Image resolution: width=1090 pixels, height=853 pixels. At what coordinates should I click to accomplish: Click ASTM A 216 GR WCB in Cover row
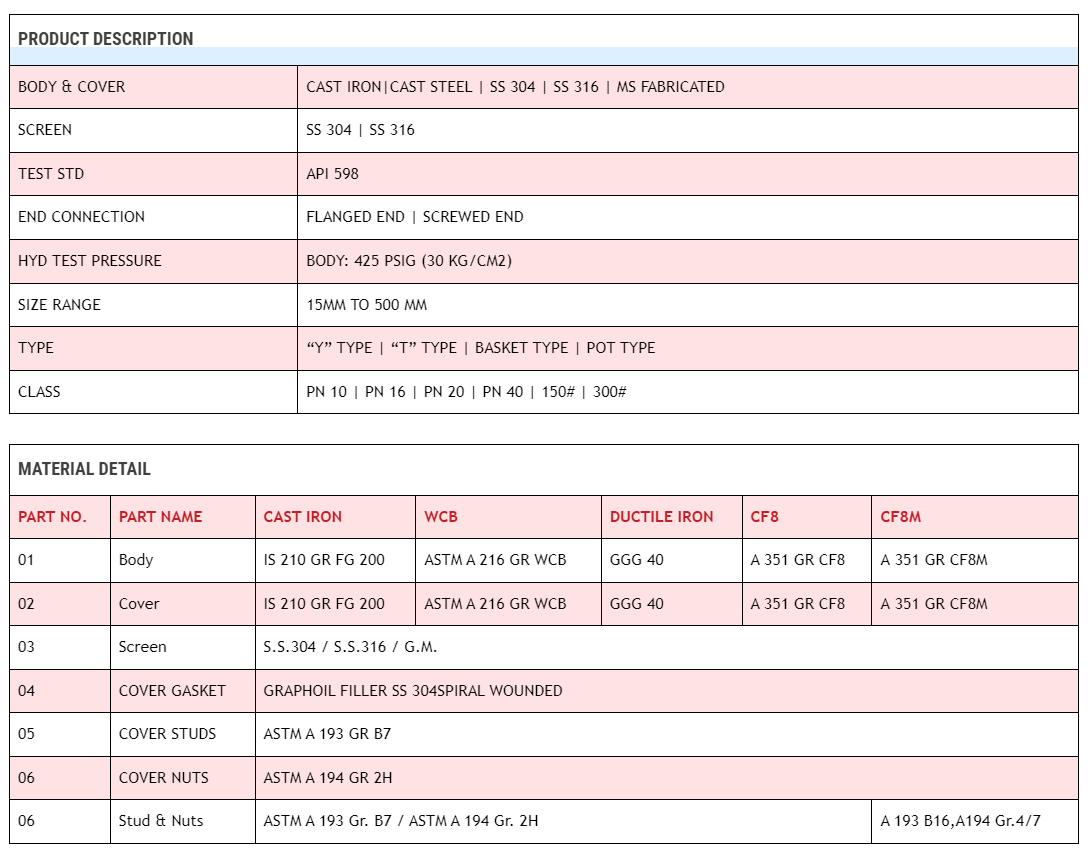[495, 603]
